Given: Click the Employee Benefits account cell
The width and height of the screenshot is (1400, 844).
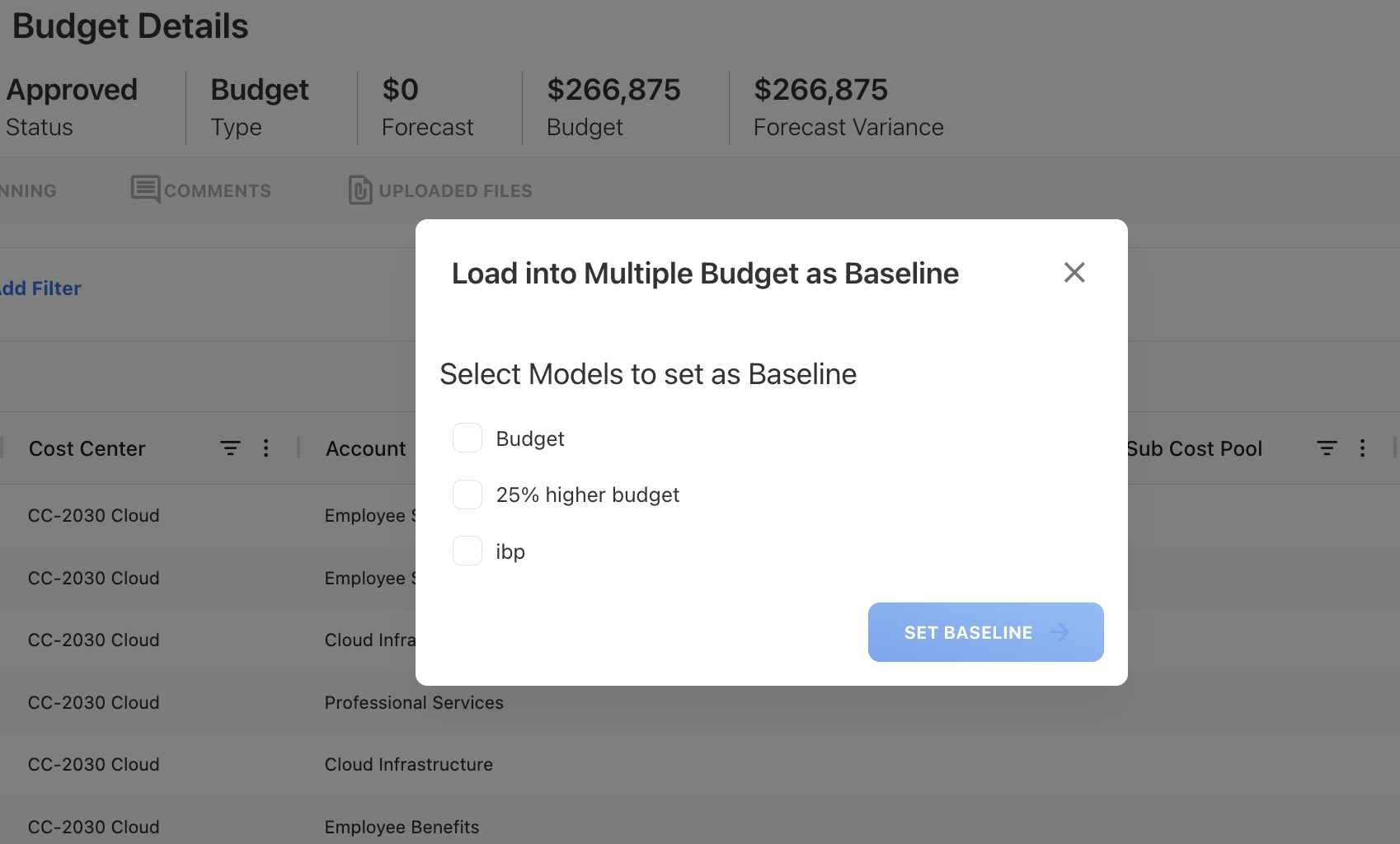Looking at the screenshot, I should (x=402, y=826).
